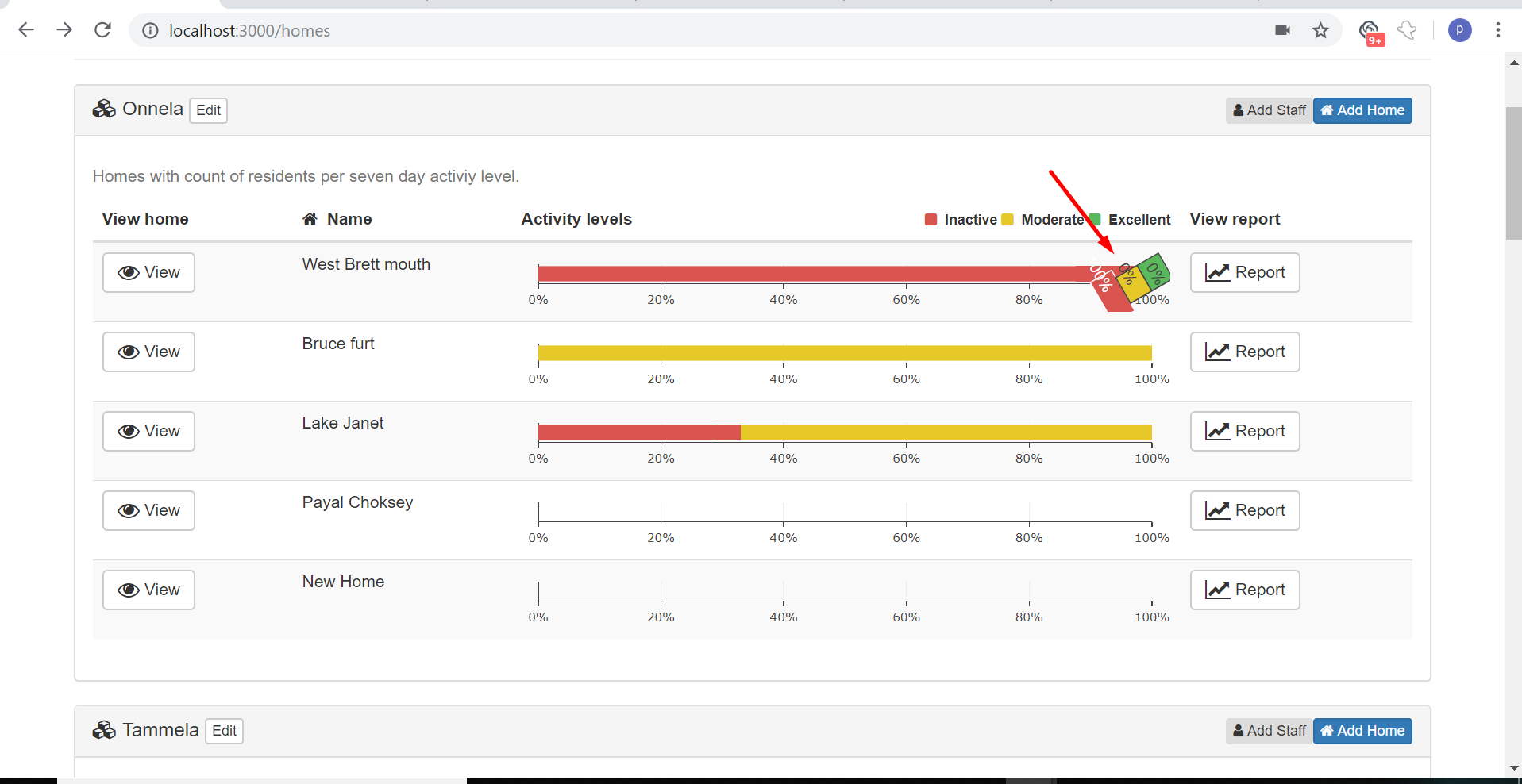Open the extensions panel with the 9+ badge
The image size is (1522, 784).
pyautogui.click(x=1370, y=31)
